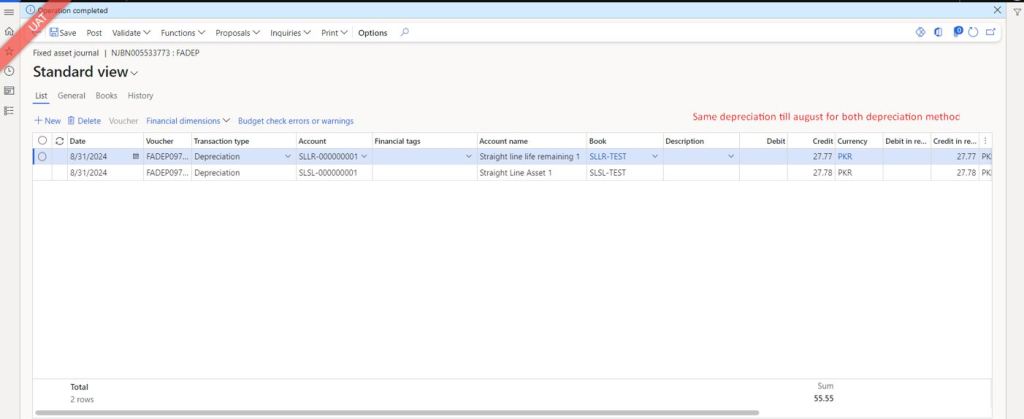Viewport: 1024px width, 419px height.
Task: Click the Description field in first row
Action: click(x=695, y=157)
